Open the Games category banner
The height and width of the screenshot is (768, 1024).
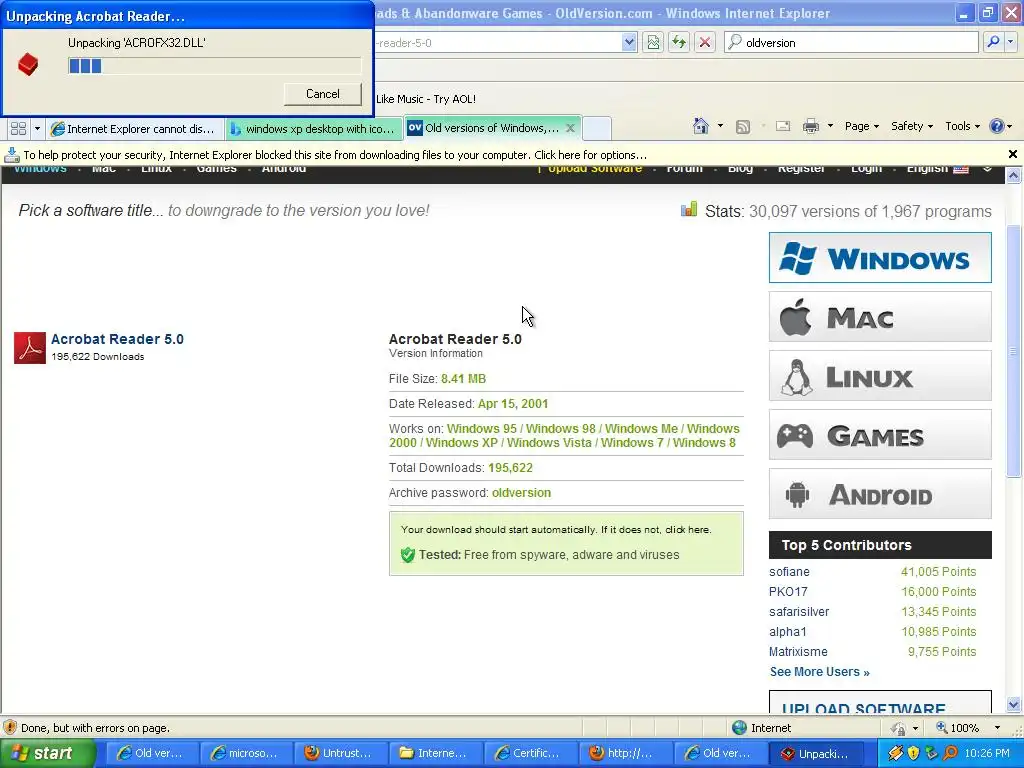pos(880,434)
